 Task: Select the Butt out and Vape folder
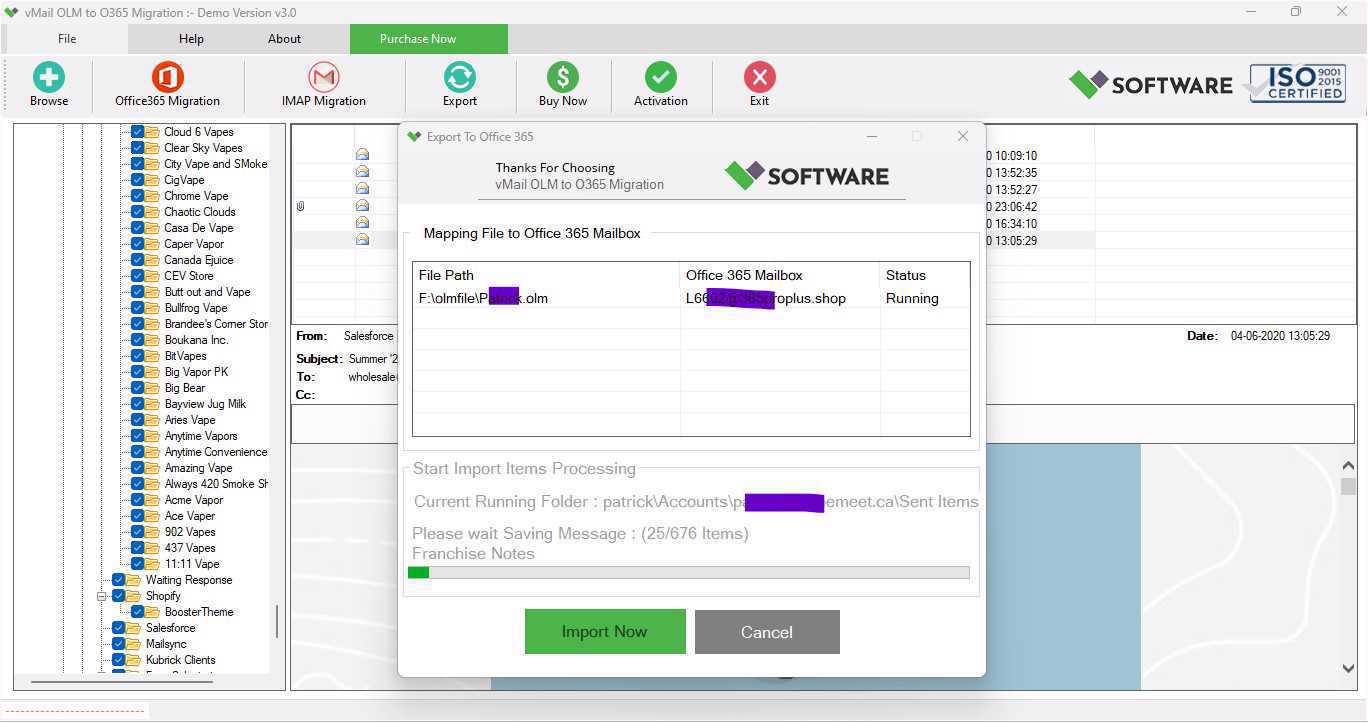[207, 292]
